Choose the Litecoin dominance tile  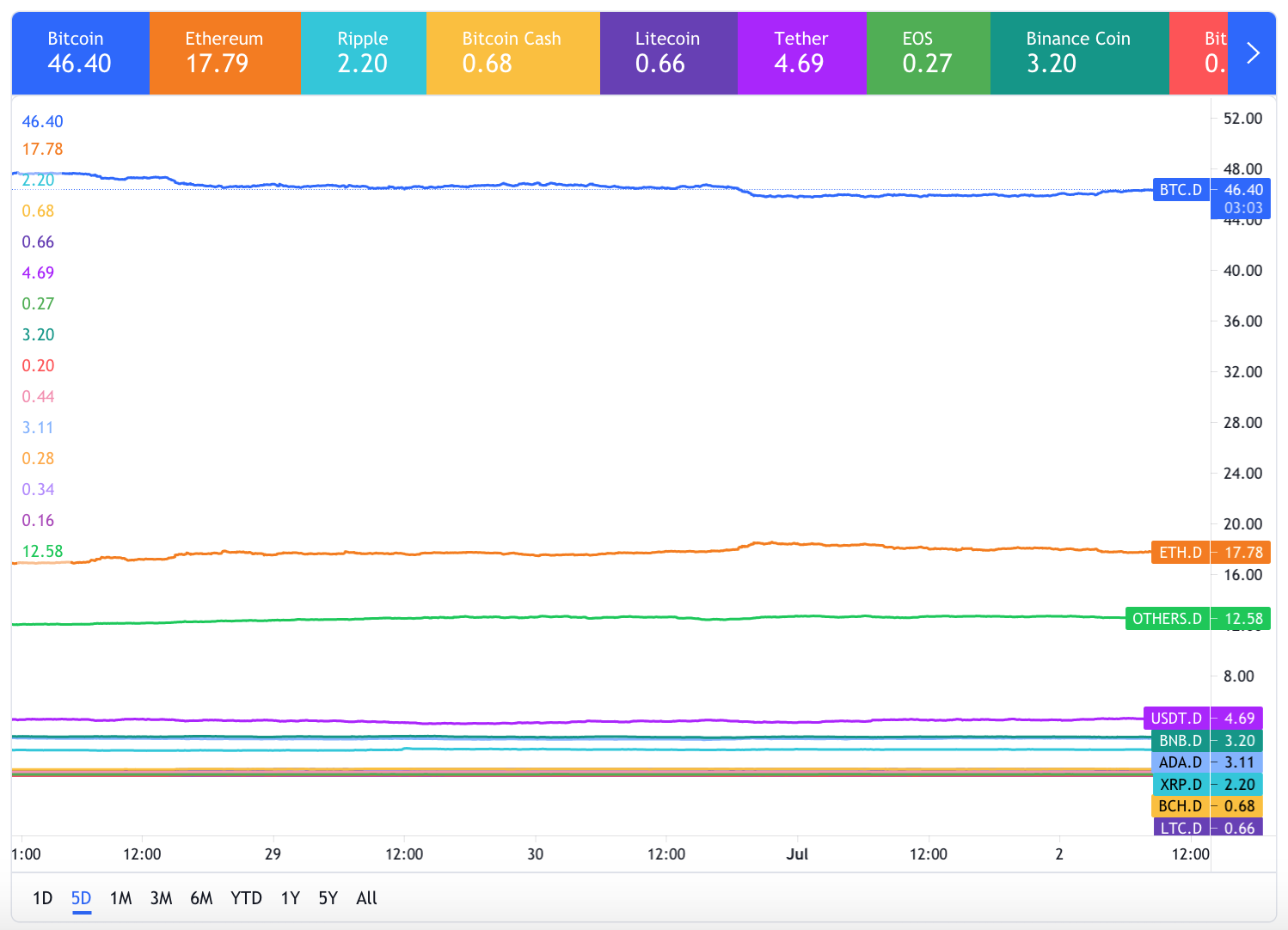pos(668,53)
